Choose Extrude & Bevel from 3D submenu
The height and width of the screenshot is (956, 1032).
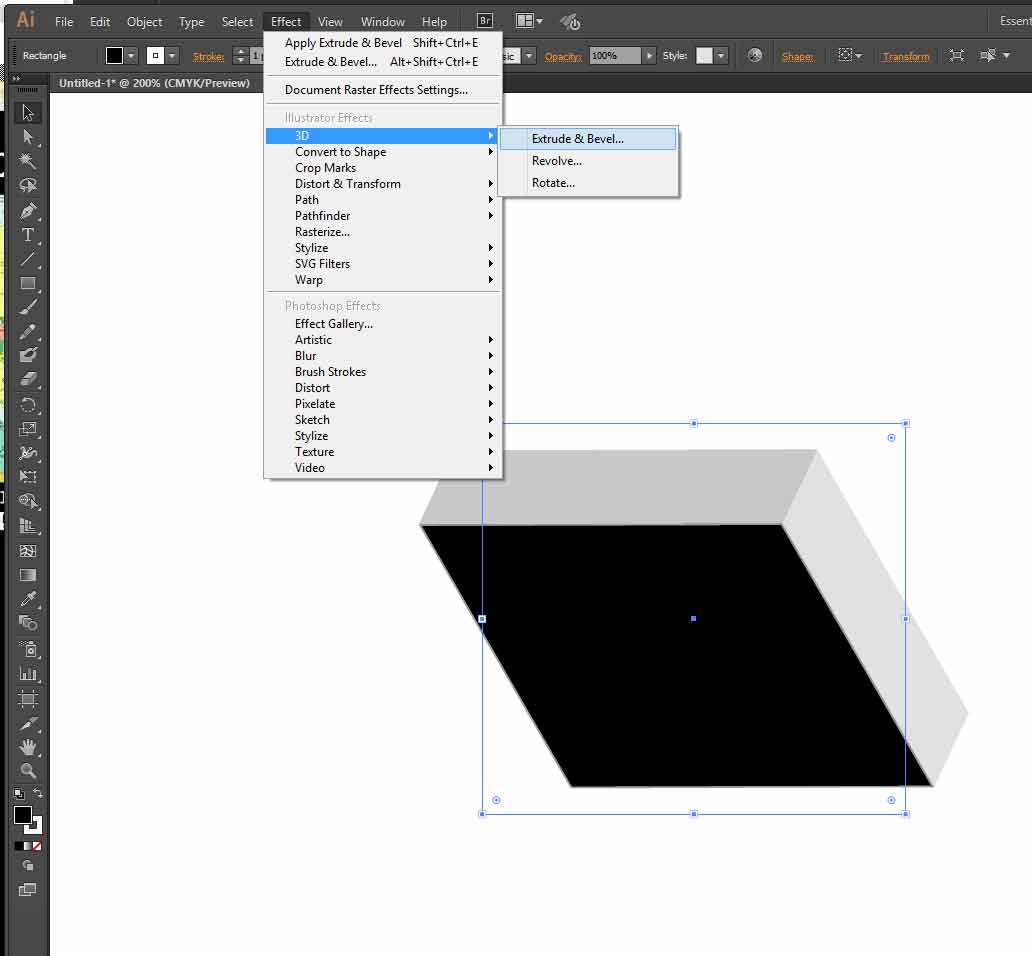tap(578, 139)
